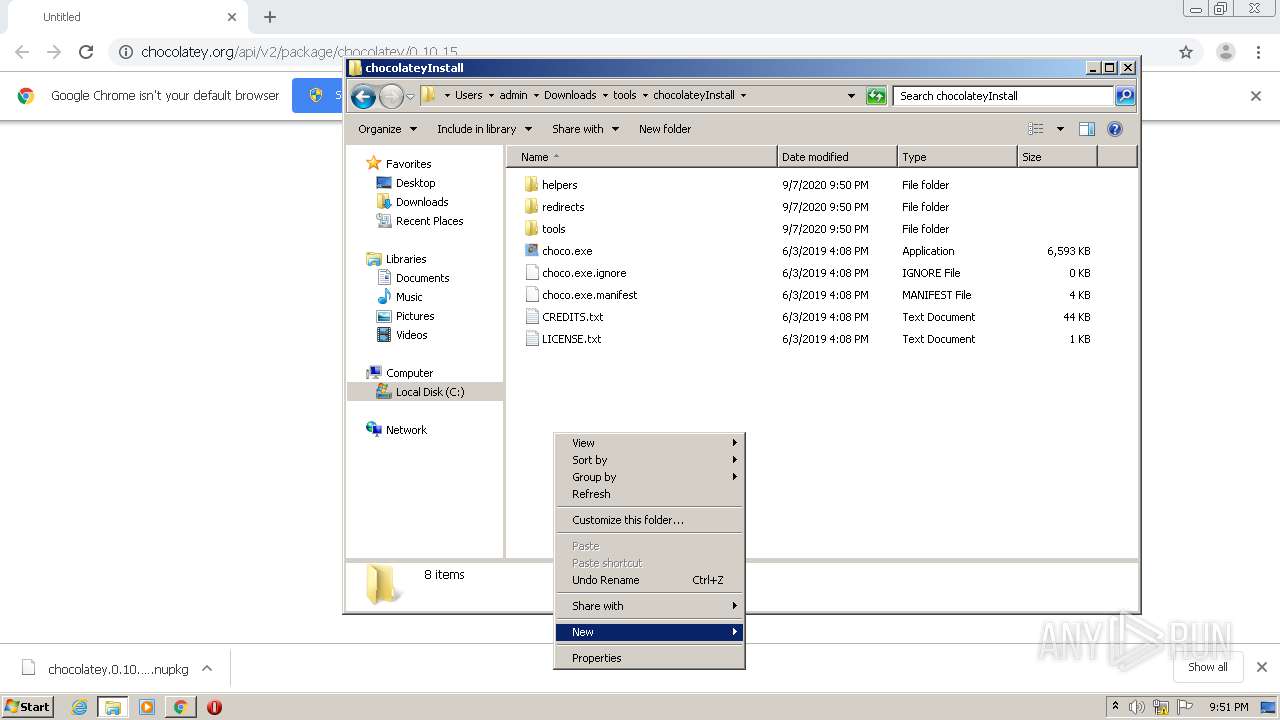Click the change view icon in Explorer

click(x=1036, y=129)
